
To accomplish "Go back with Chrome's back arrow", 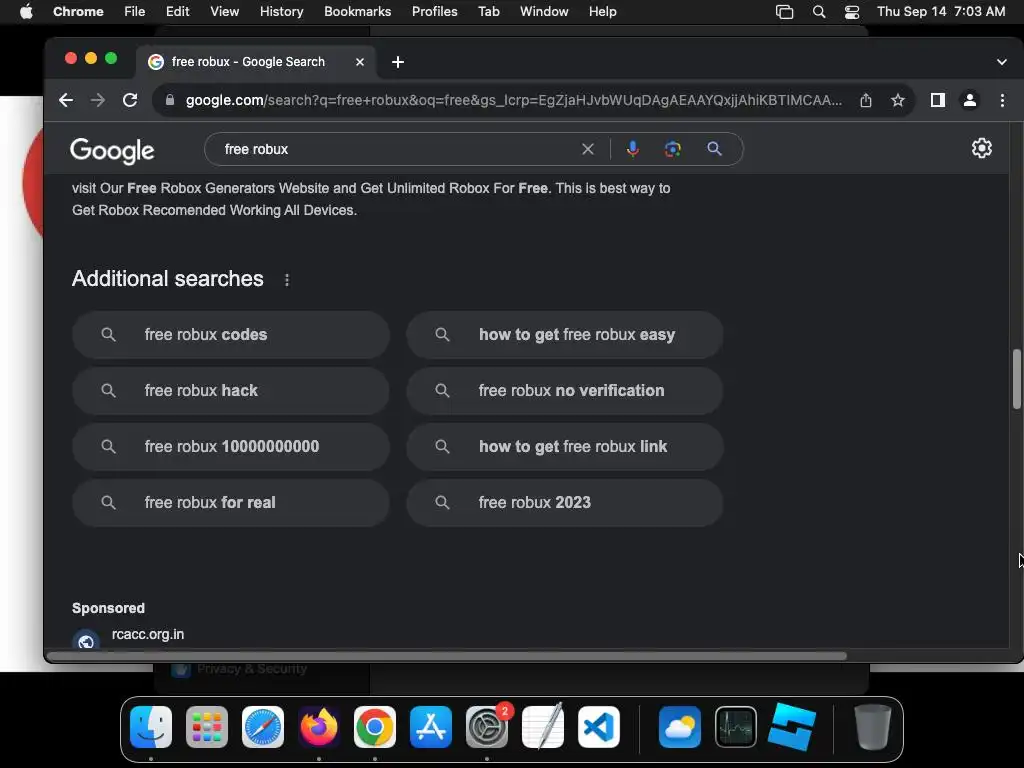I will [66, 100].
